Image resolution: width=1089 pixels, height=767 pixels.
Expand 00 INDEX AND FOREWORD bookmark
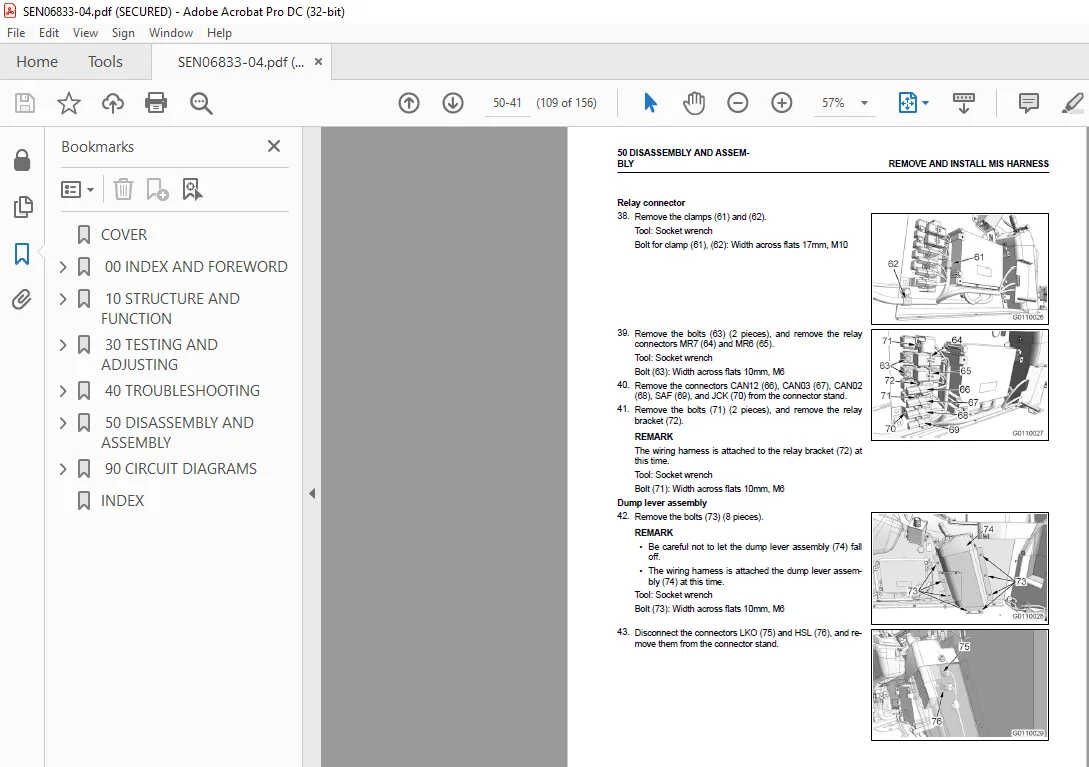coord(63,267)
